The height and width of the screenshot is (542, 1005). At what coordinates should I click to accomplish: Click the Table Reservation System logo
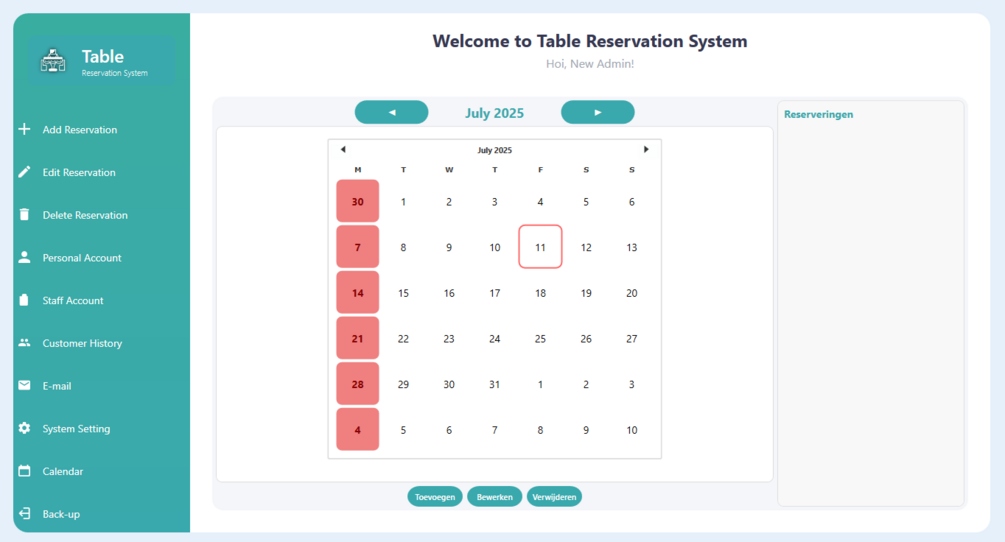53,62
